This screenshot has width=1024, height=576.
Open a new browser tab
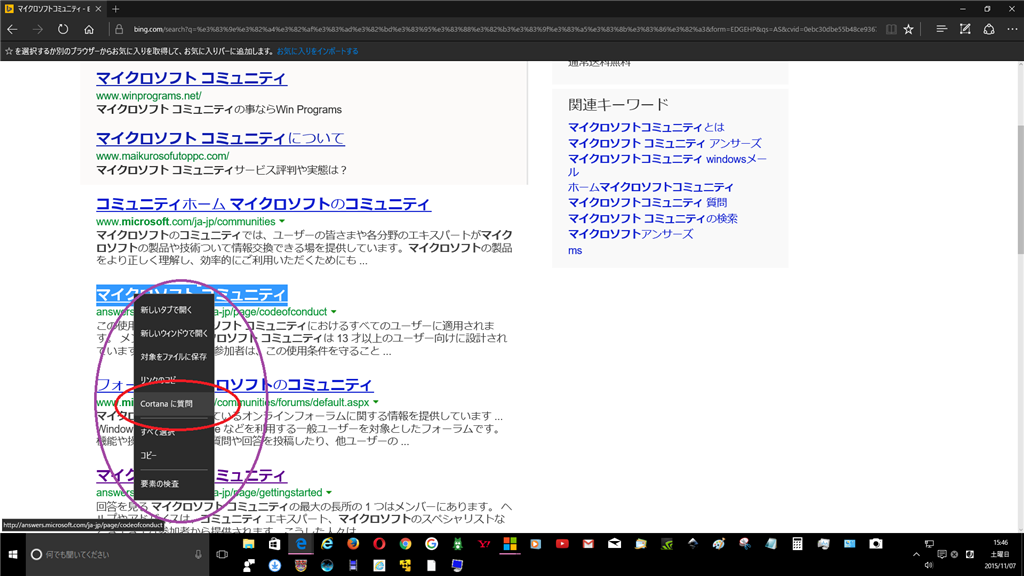click(116, 9)
